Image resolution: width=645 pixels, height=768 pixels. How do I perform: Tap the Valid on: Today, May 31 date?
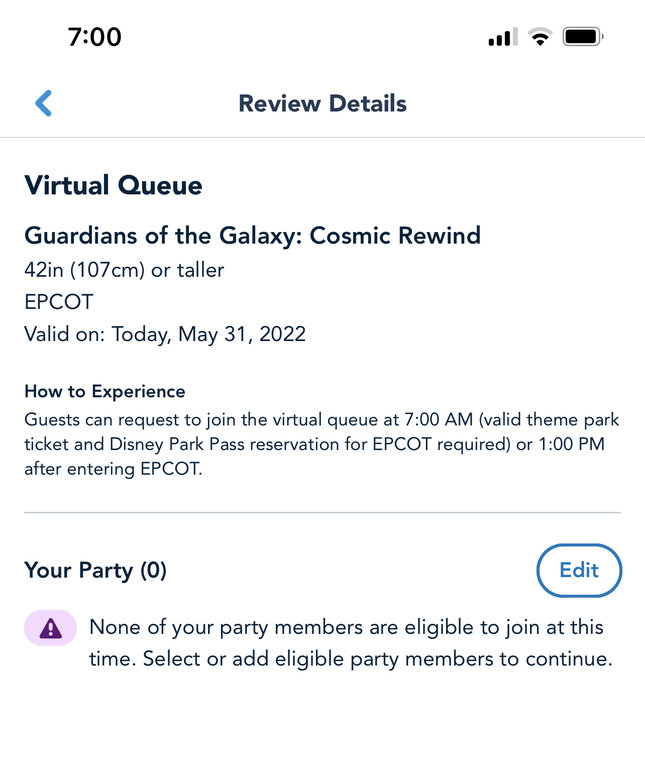165,334
